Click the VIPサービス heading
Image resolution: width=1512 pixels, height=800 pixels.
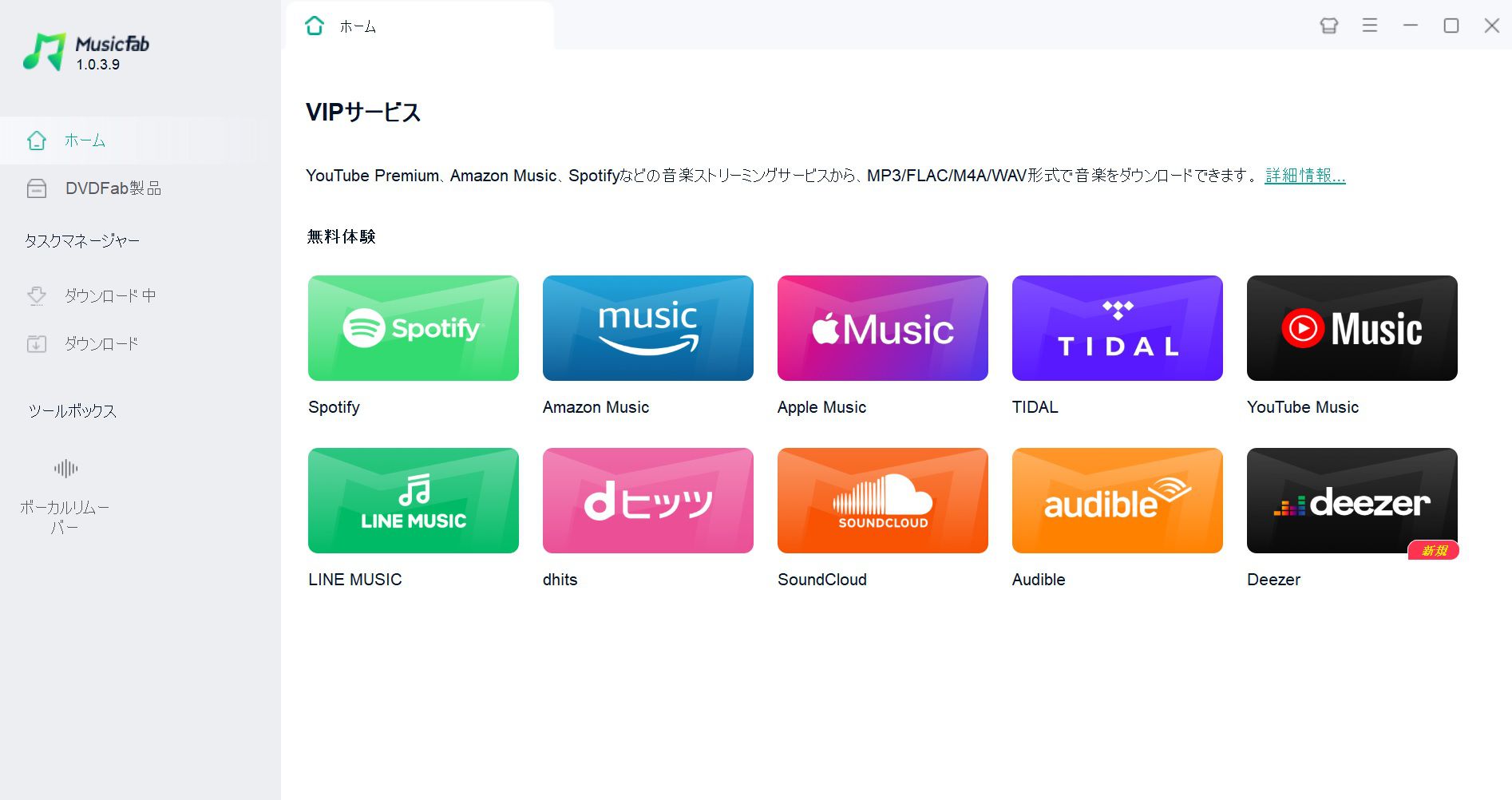pyautogui.click(x=363, y=113)
